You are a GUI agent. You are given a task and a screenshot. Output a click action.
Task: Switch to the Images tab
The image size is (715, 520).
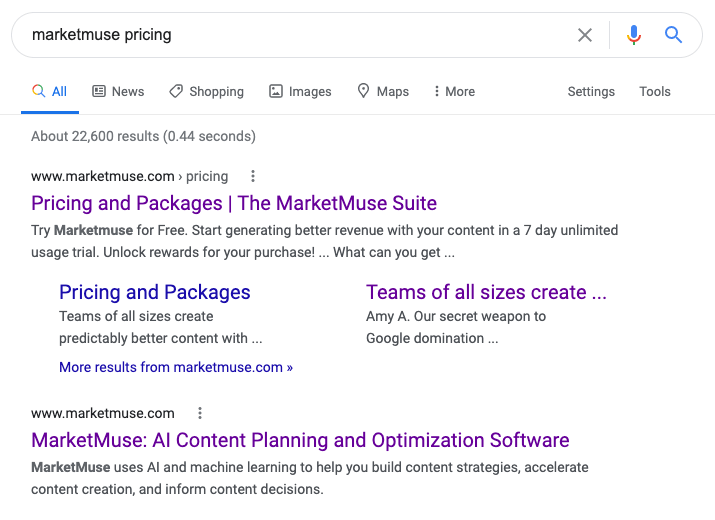pos(300,92)
